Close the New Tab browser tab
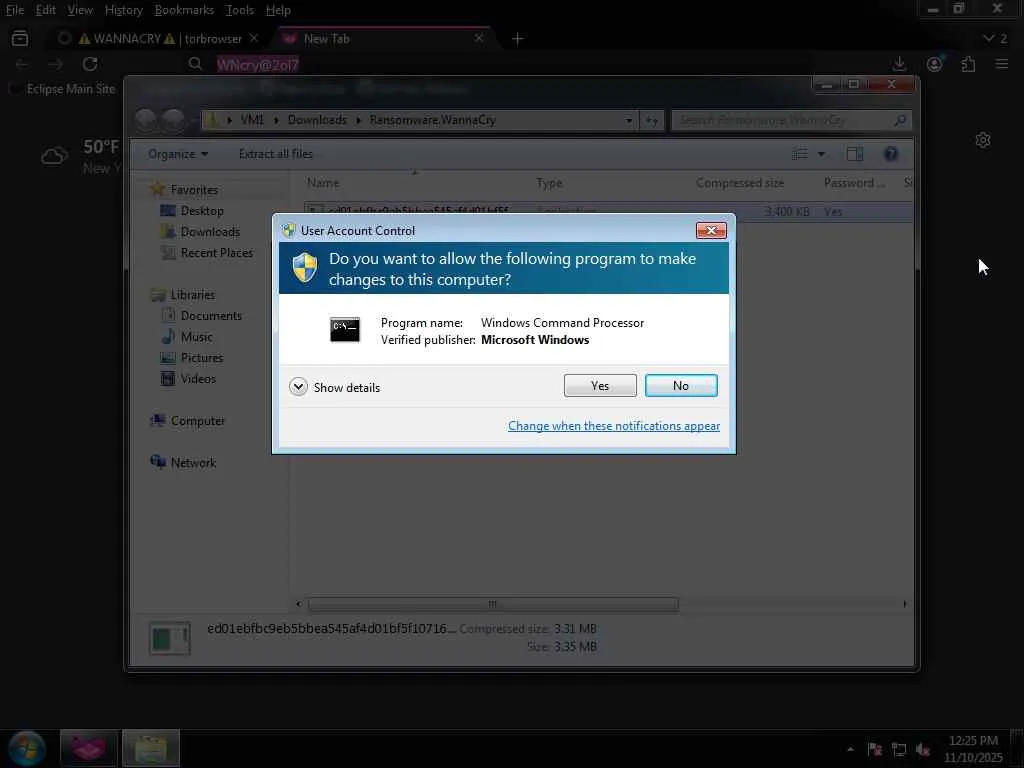 coord(479,39)
